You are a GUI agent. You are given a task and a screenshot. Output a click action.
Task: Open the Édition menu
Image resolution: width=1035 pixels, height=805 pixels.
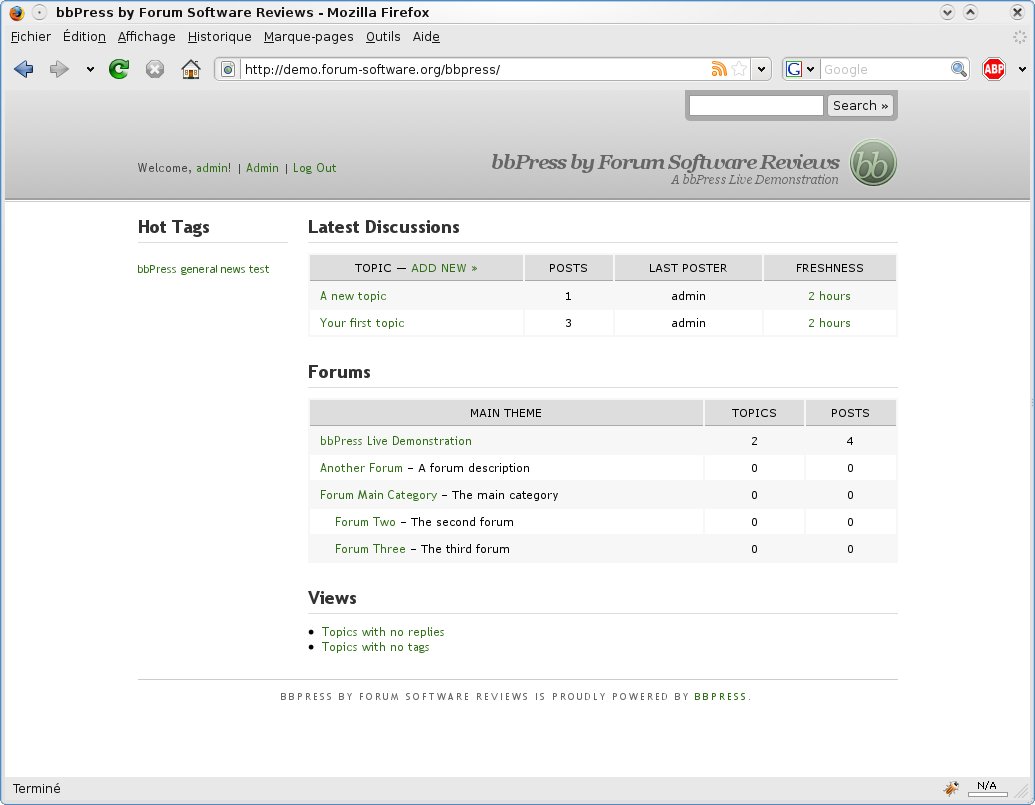(84, 37)
